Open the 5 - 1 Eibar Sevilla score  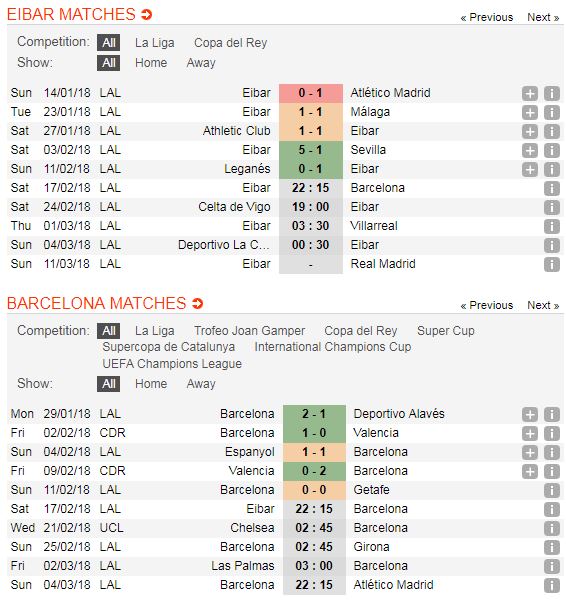(x=310, y=150)
